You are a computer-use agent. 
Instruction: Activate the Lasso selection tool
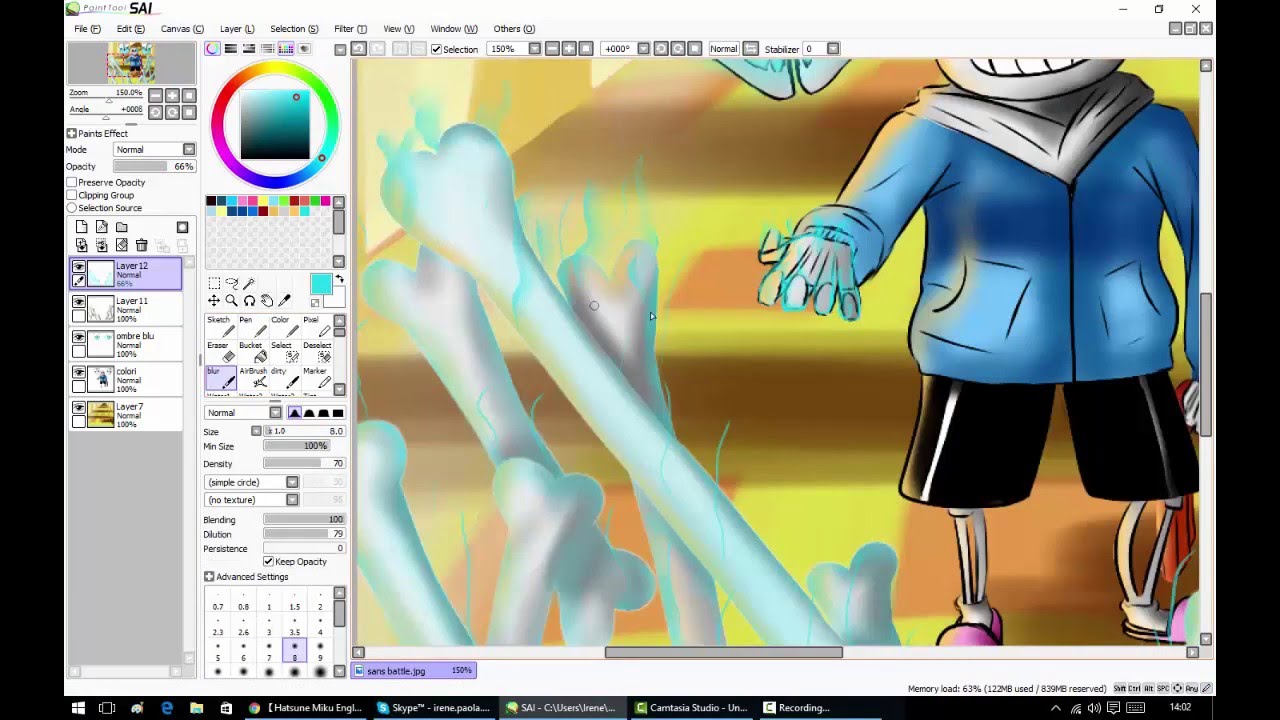click(232, 284)
